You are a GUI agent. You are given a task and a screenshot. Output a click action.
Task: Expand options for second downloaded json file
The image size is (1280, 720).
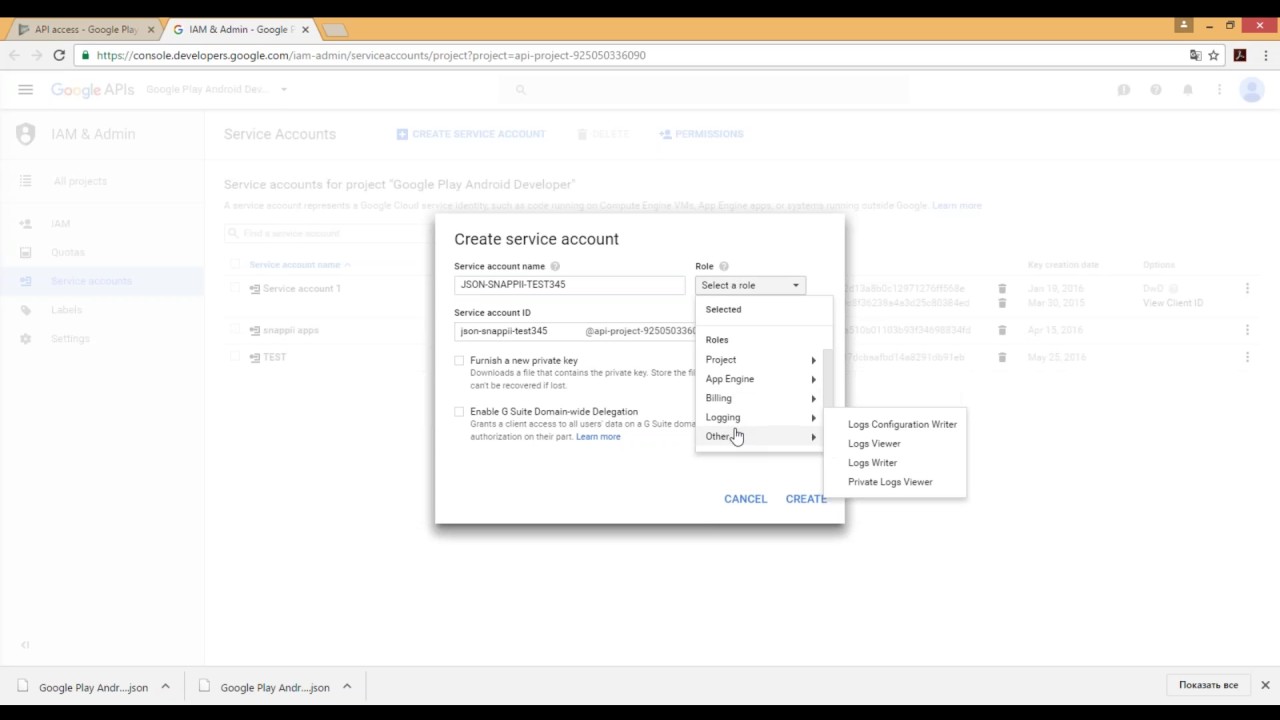tap(347, 686)
